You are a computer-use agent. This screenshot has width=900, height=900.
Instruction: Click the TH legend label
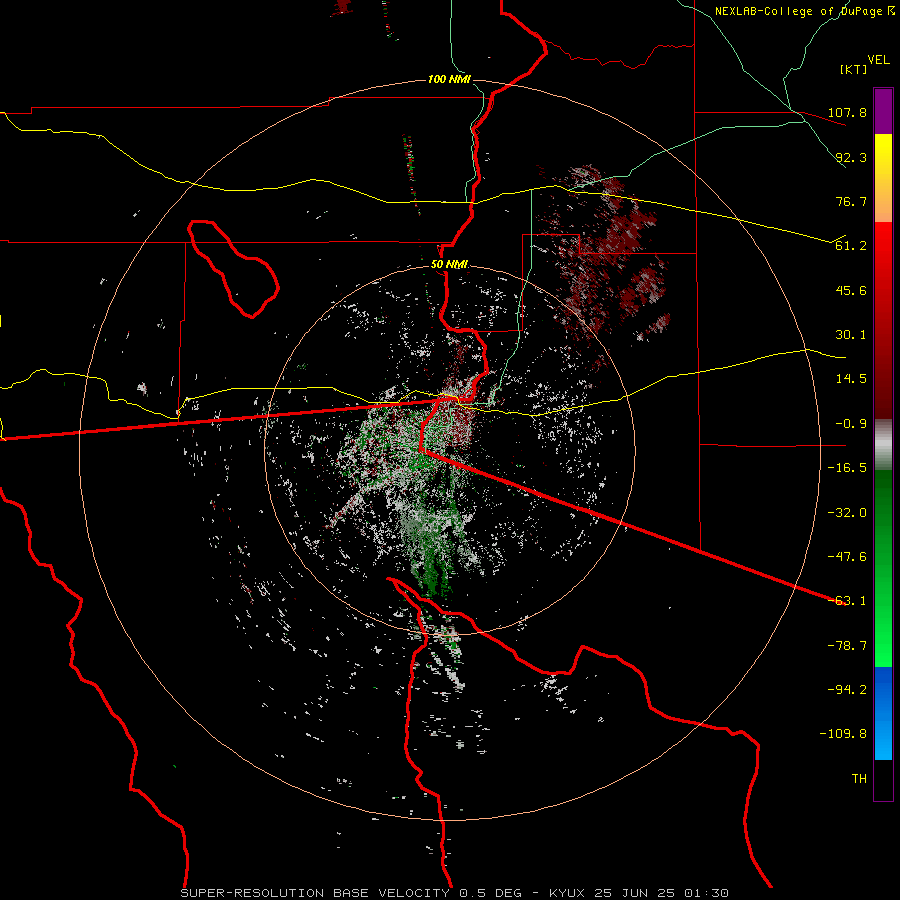(859, 779)
